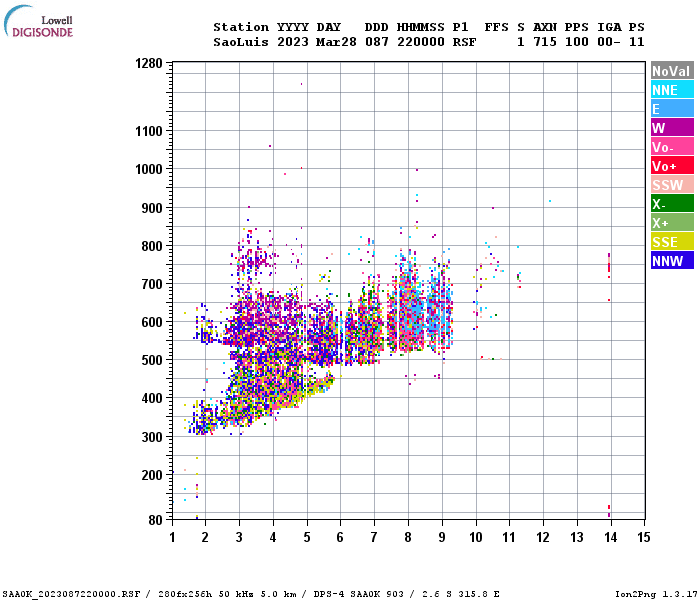Select the X- dark green legend swatch
700x600 pixels.
tap(672, 203)
